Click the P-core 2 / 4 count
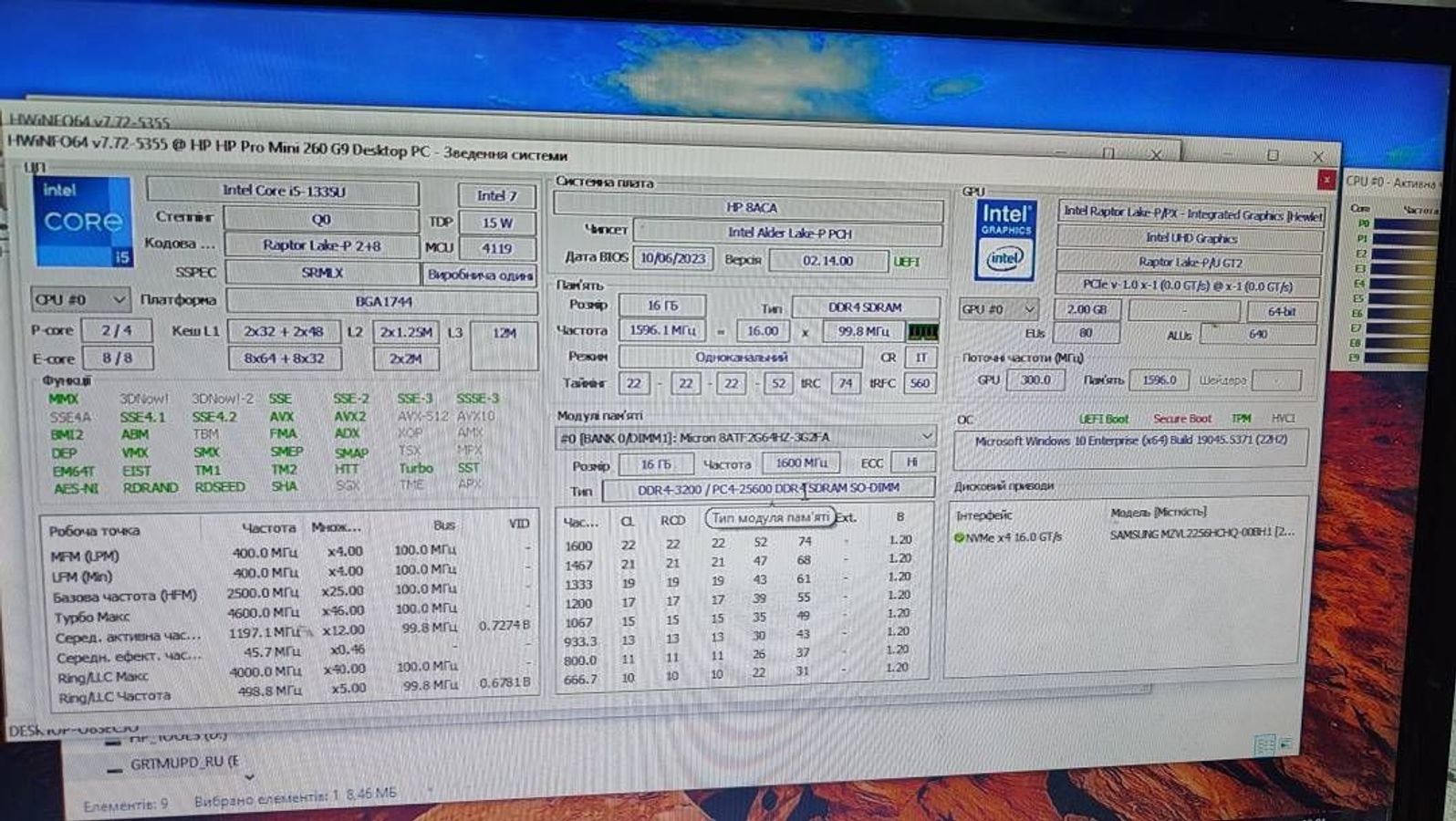1456x821 pixels. pyautogui.click(x=117, y=330)
